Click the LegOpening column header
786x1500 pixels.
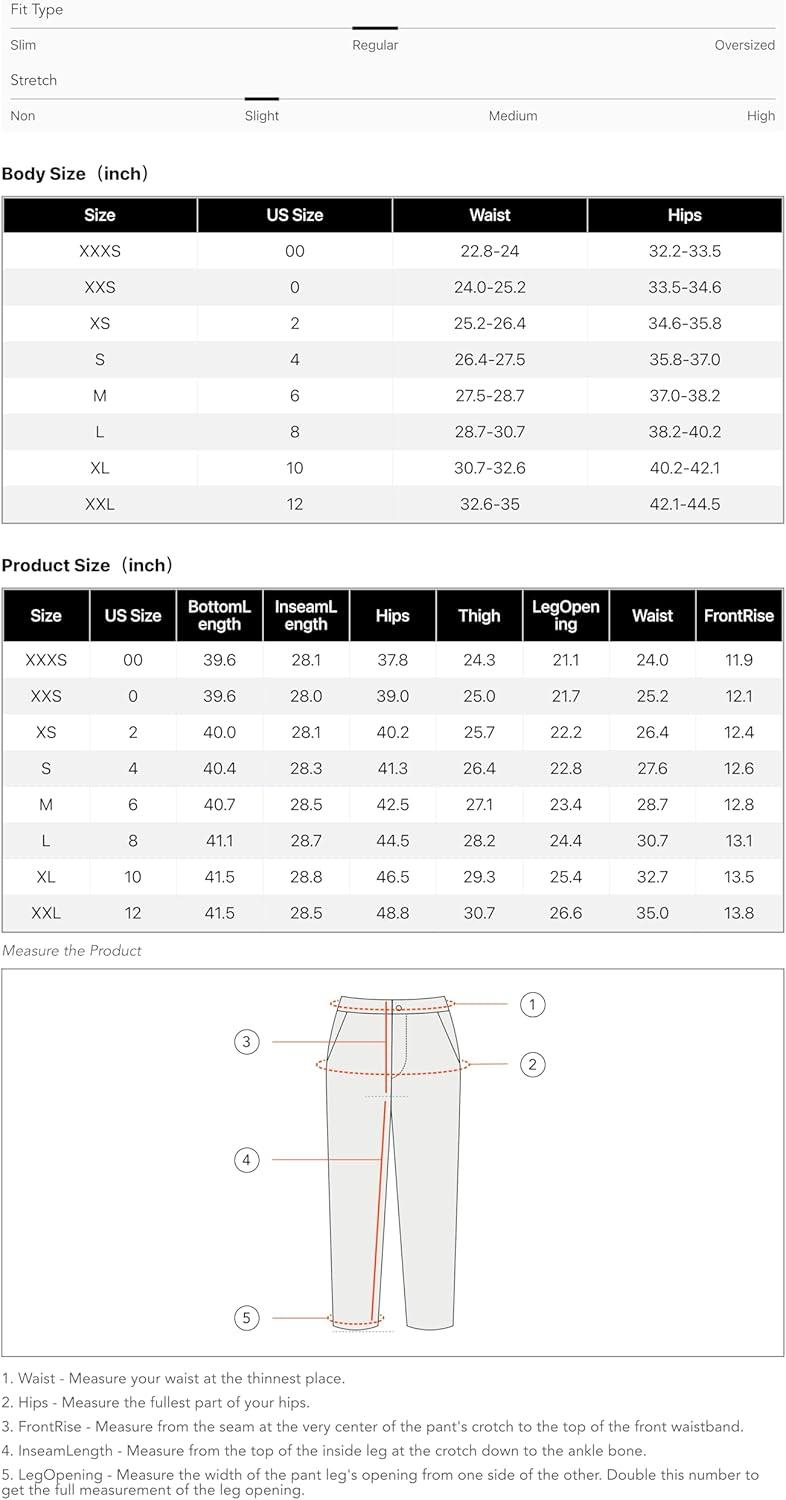click(566, 616)
